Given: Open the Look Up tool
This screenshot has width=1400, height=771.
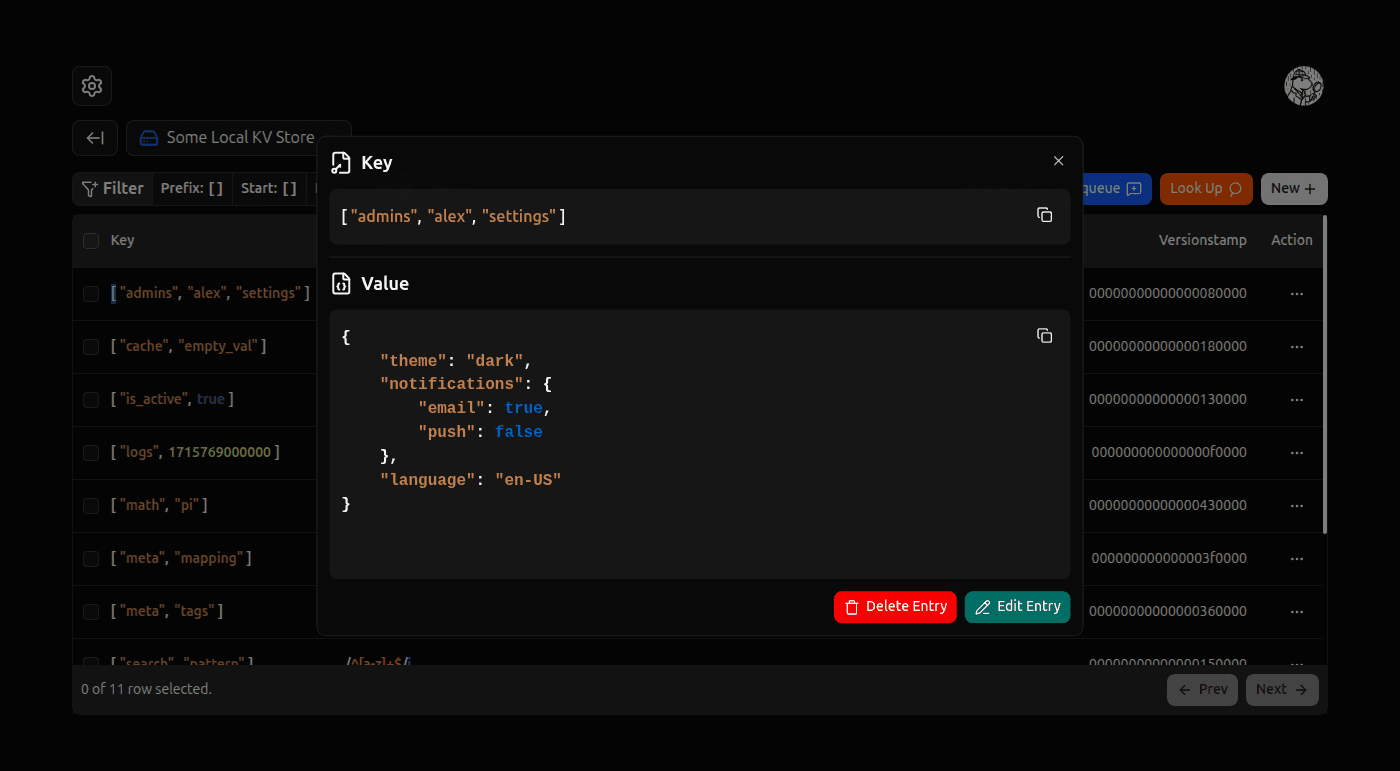Looking at the screenshot, I should 1206,188.
